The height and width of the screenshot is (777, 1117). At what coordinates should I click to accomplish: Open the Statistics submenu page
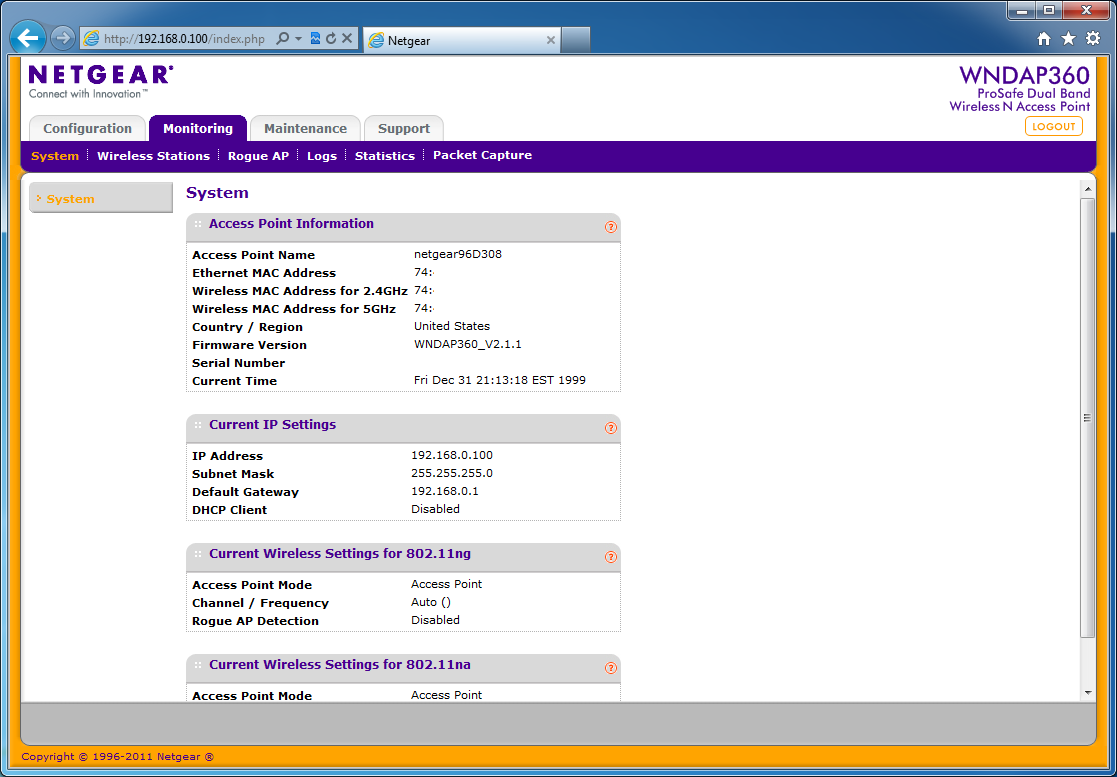click(385, 156)
